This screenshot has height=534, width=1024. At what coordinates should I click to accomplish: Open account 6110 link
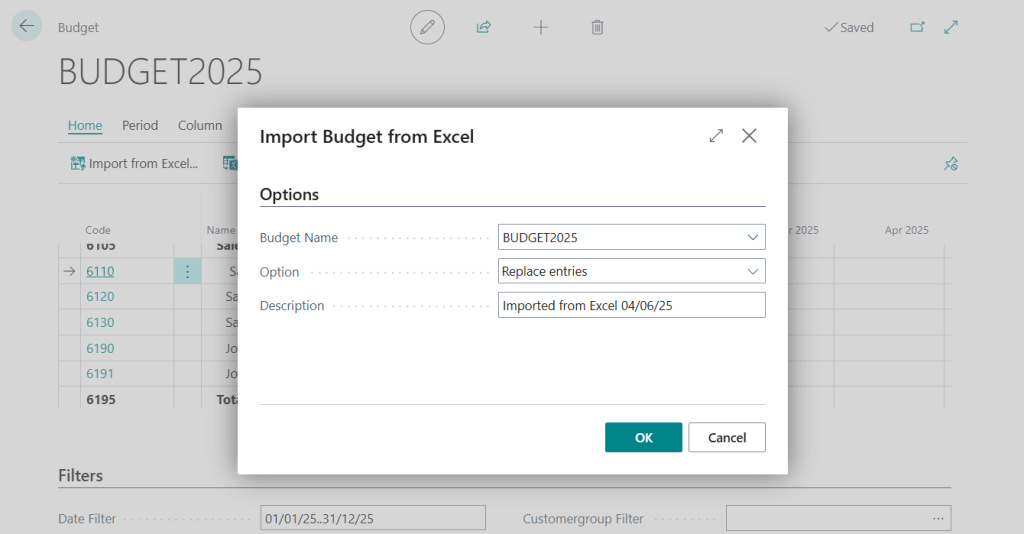pyautogui.click(x=100, y=271)
